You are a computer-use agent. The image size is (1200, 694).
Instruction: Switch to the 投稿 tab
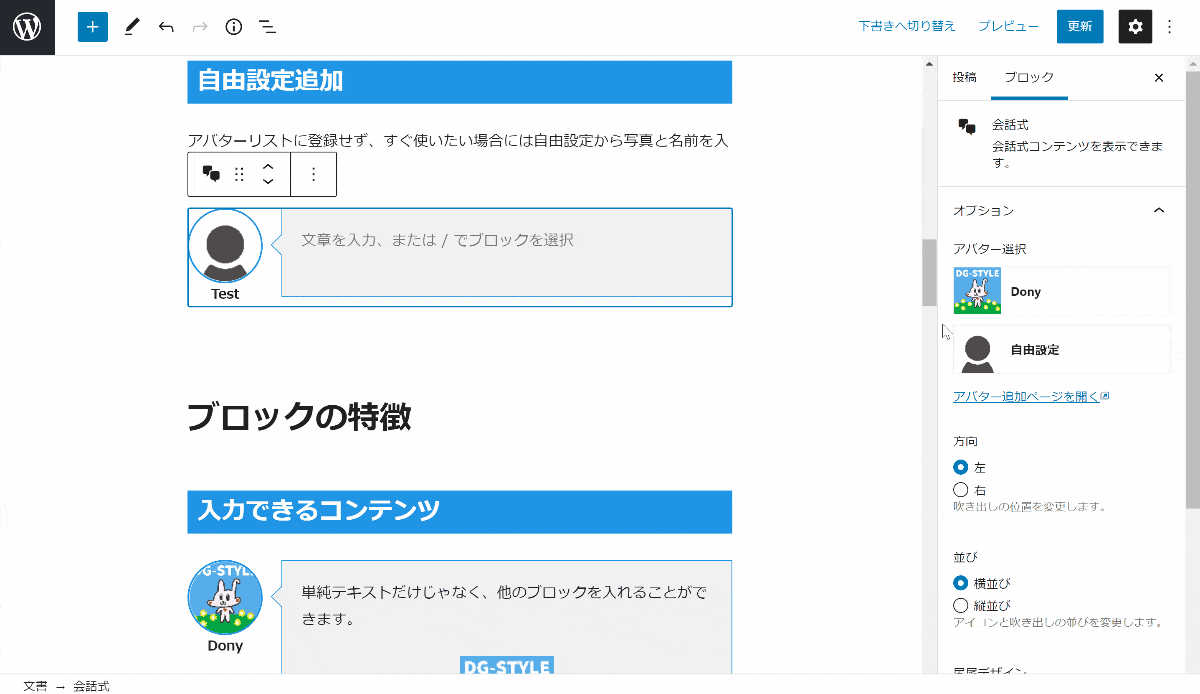coord(964,77)
